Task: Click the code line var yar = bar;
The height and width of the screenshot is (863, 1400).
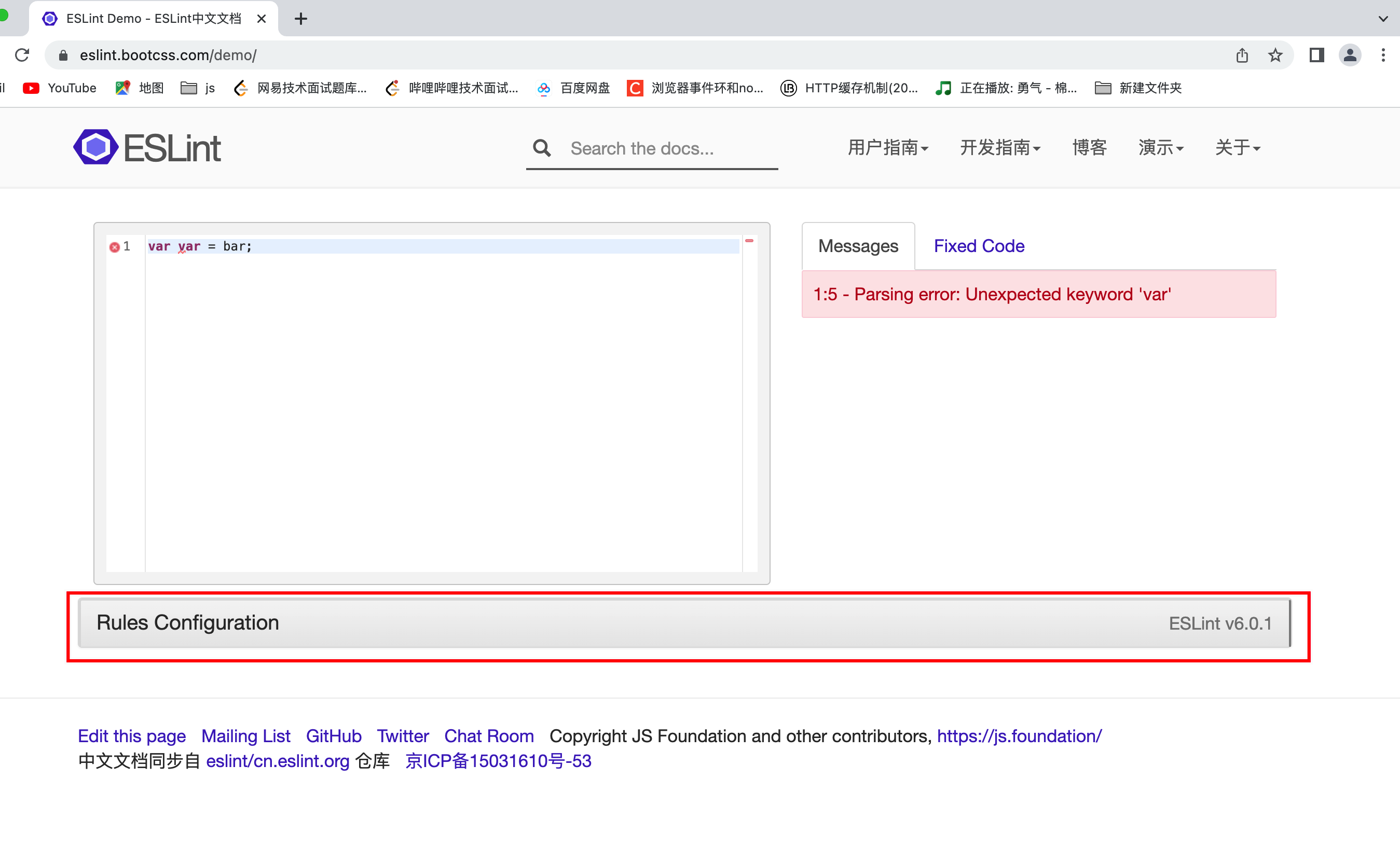Action: 200,246
